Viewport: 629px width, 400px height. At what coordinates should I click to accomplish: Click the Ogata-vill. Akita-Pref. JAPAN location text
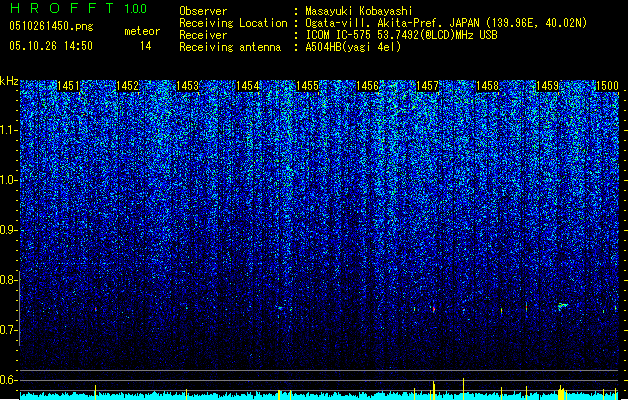pos(446,23)
